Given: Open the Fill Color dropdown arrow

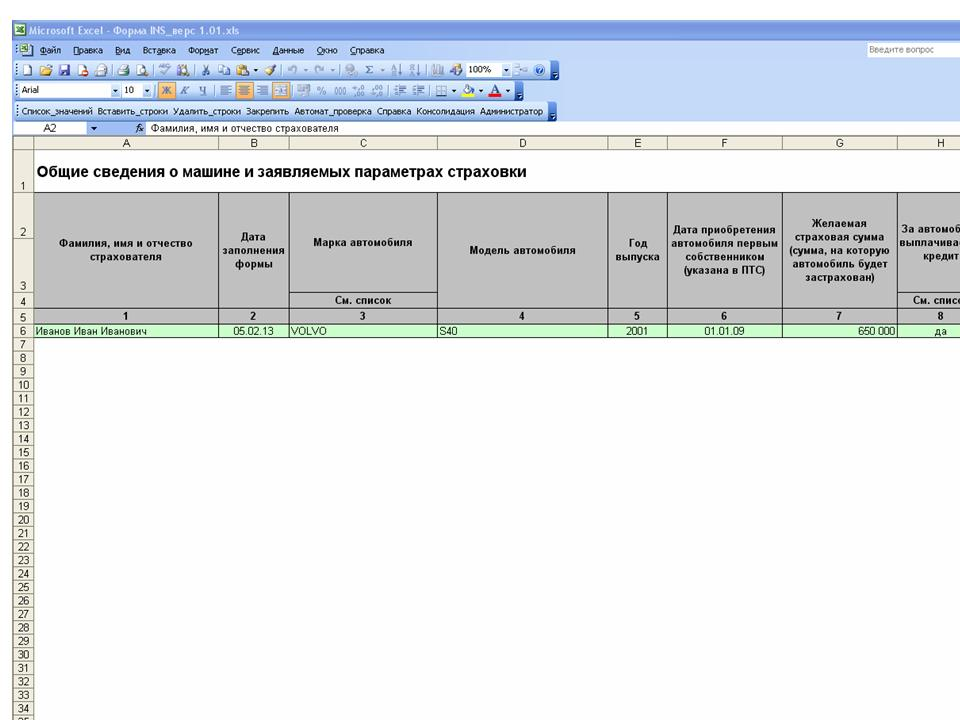Looking at the screenshot, I should click(481, 91).
